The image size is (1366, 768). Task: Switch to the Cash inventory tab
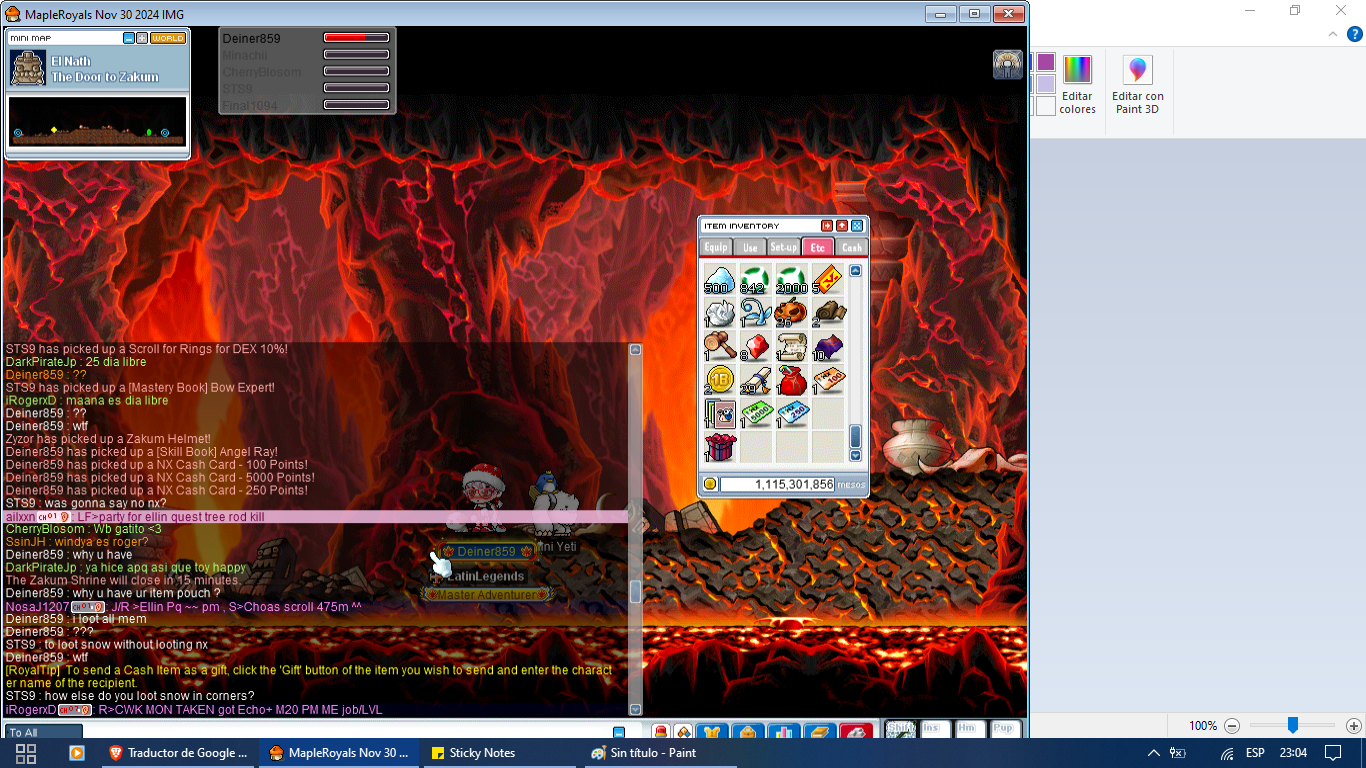pos(850,248)
